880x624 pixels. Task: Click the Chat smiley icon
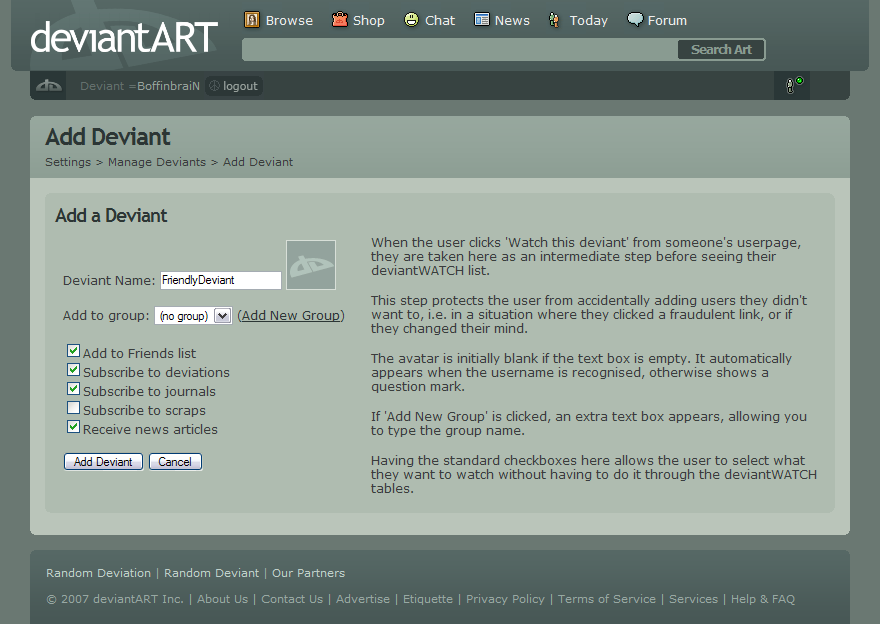coord(411,20)
